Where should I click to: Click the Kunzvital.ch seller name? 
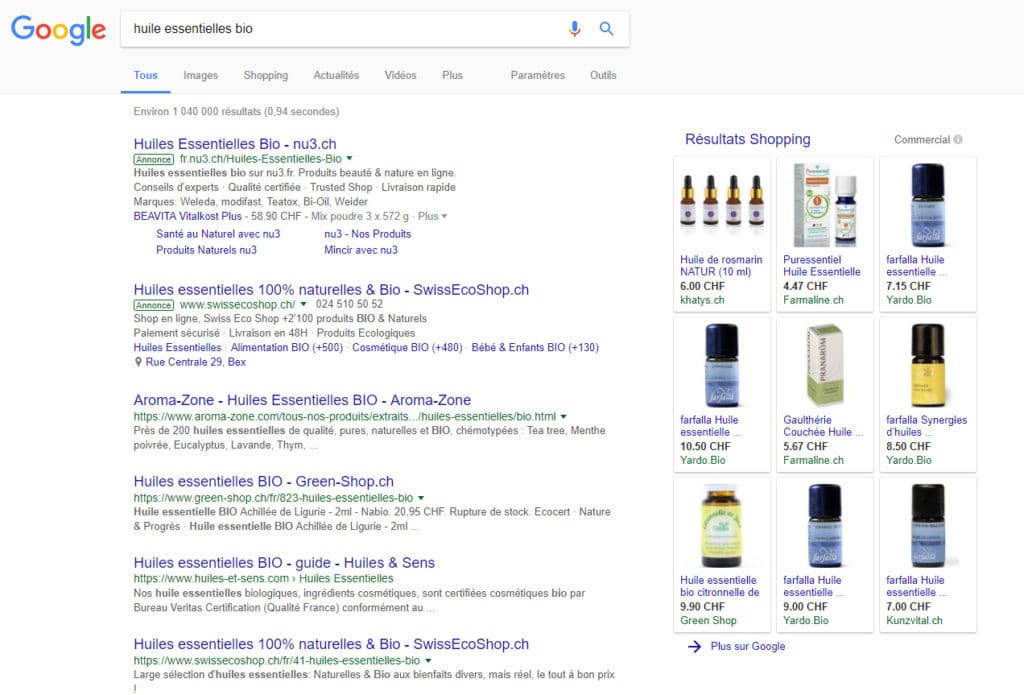click(x=914, y=621)
